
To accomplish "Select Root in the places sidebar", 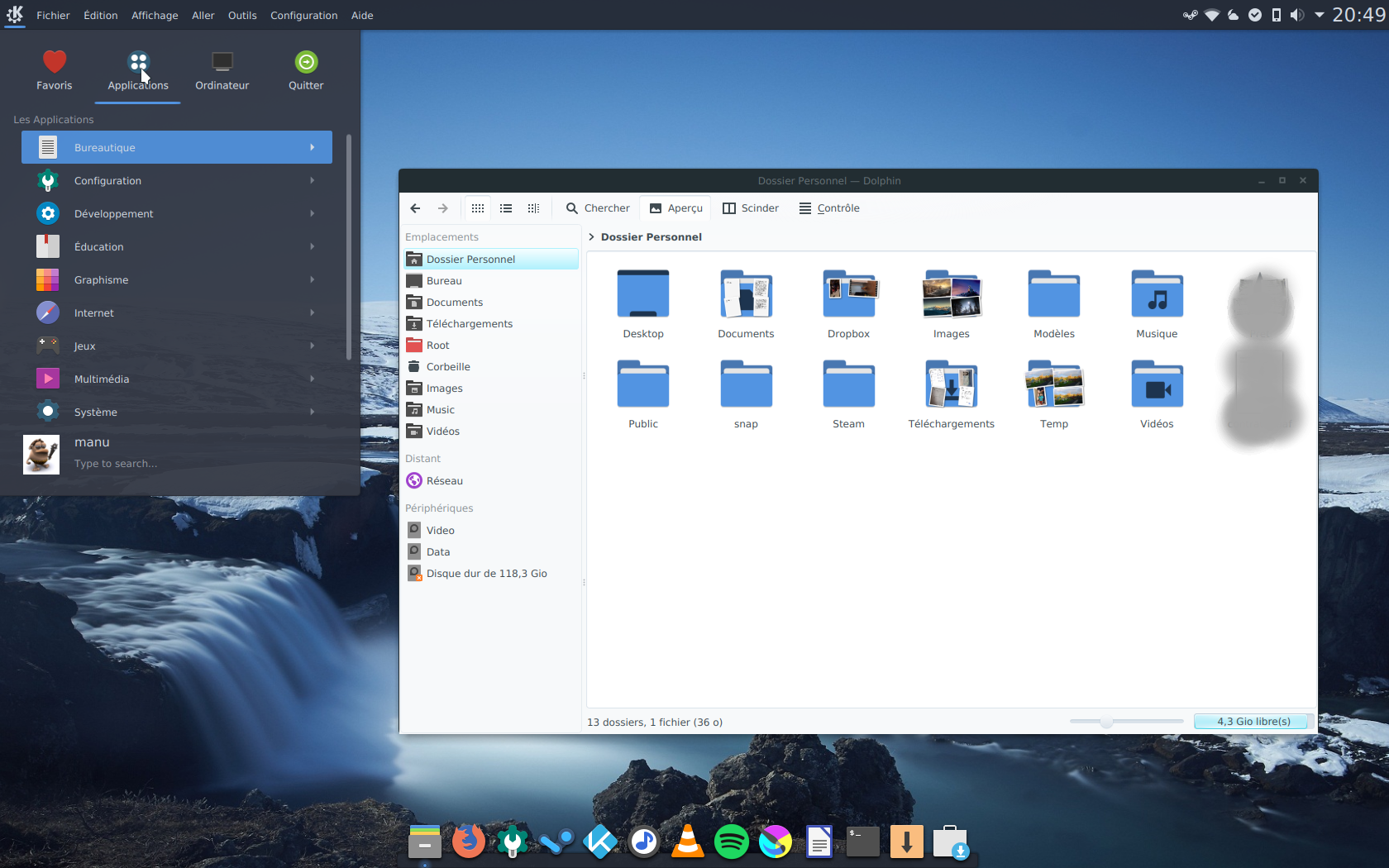I will [491, 346].
